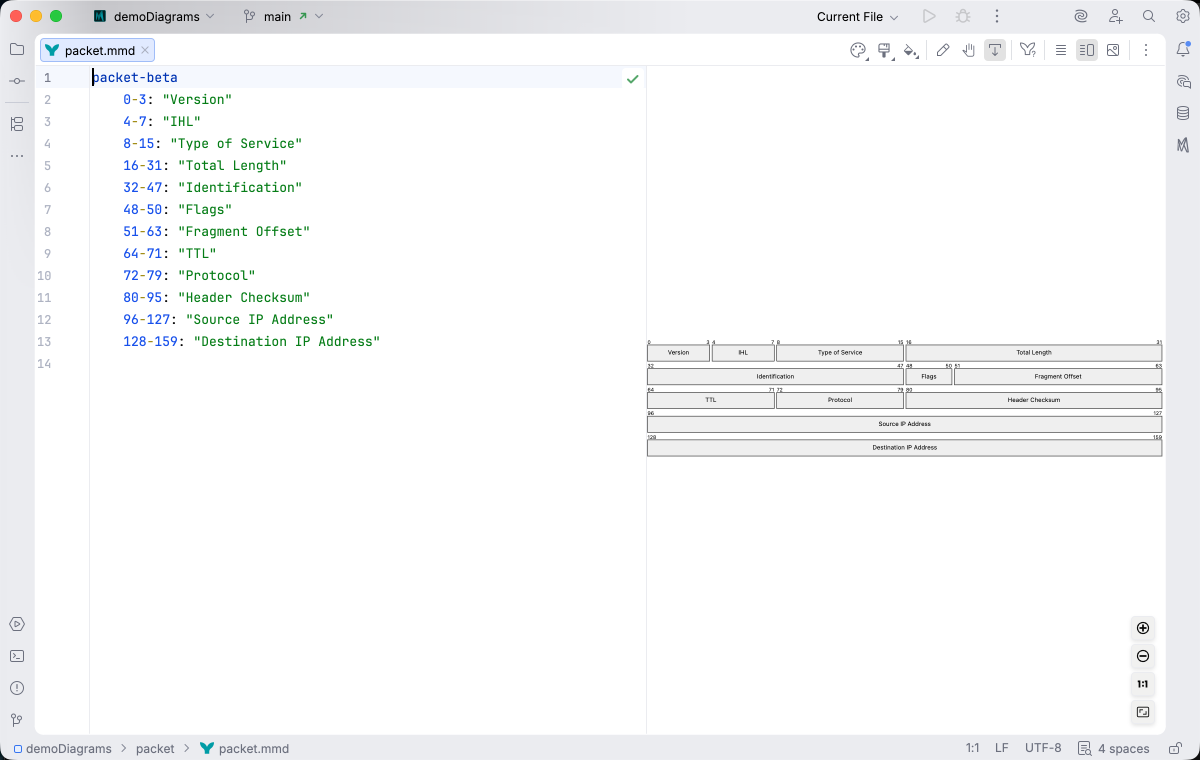The image size is (1200, 760).
Task: Zoom in on the diagram preview
Action: point(1143,628)
